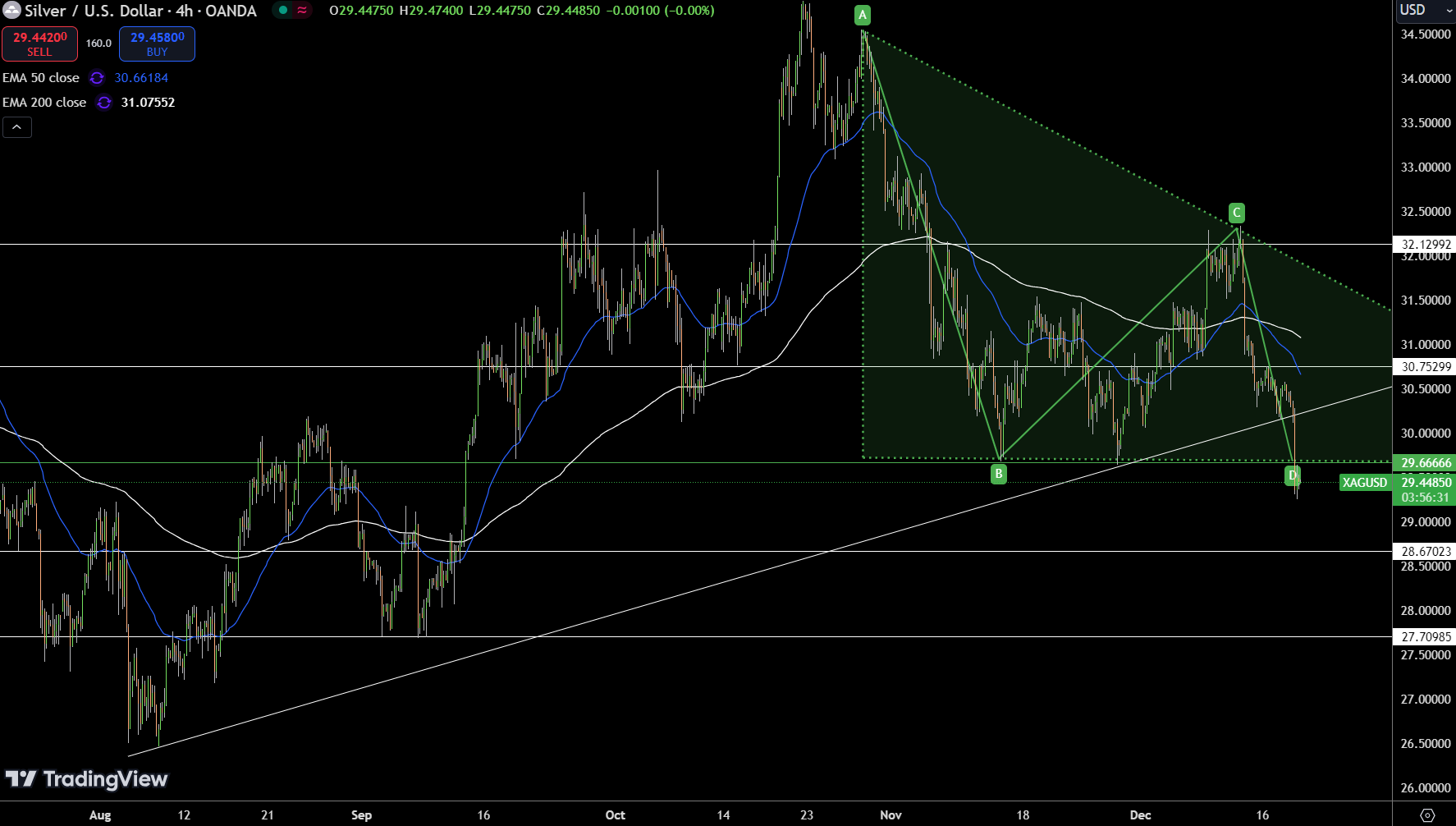Open chart settings gear icon

(x=1427, y=815)
